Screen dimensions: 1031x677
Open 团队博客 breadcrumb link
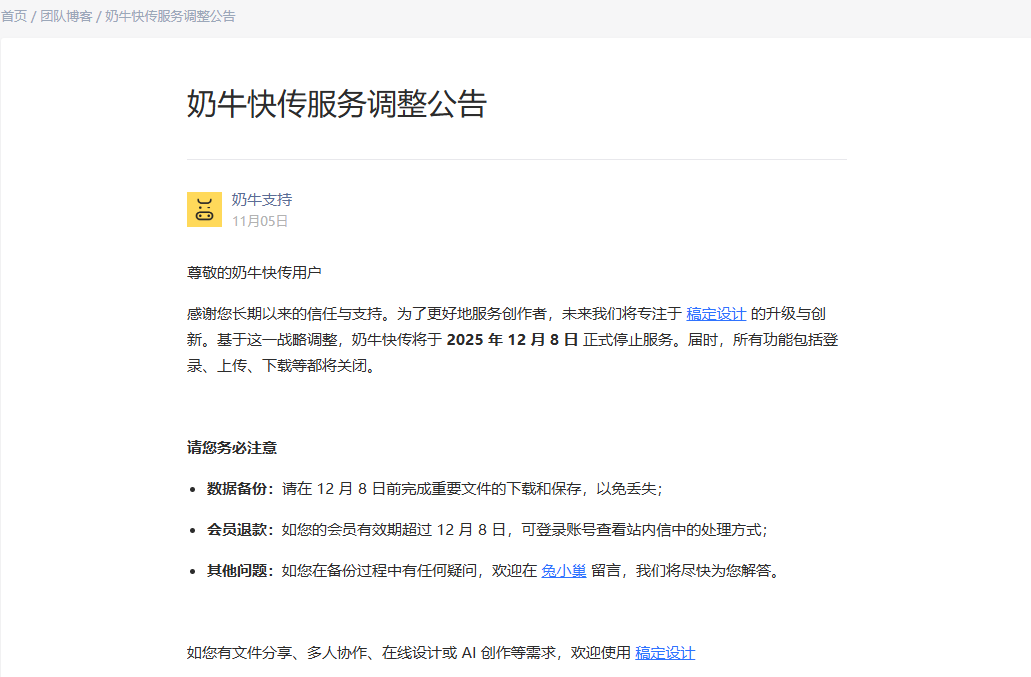(x=66, y=16)
